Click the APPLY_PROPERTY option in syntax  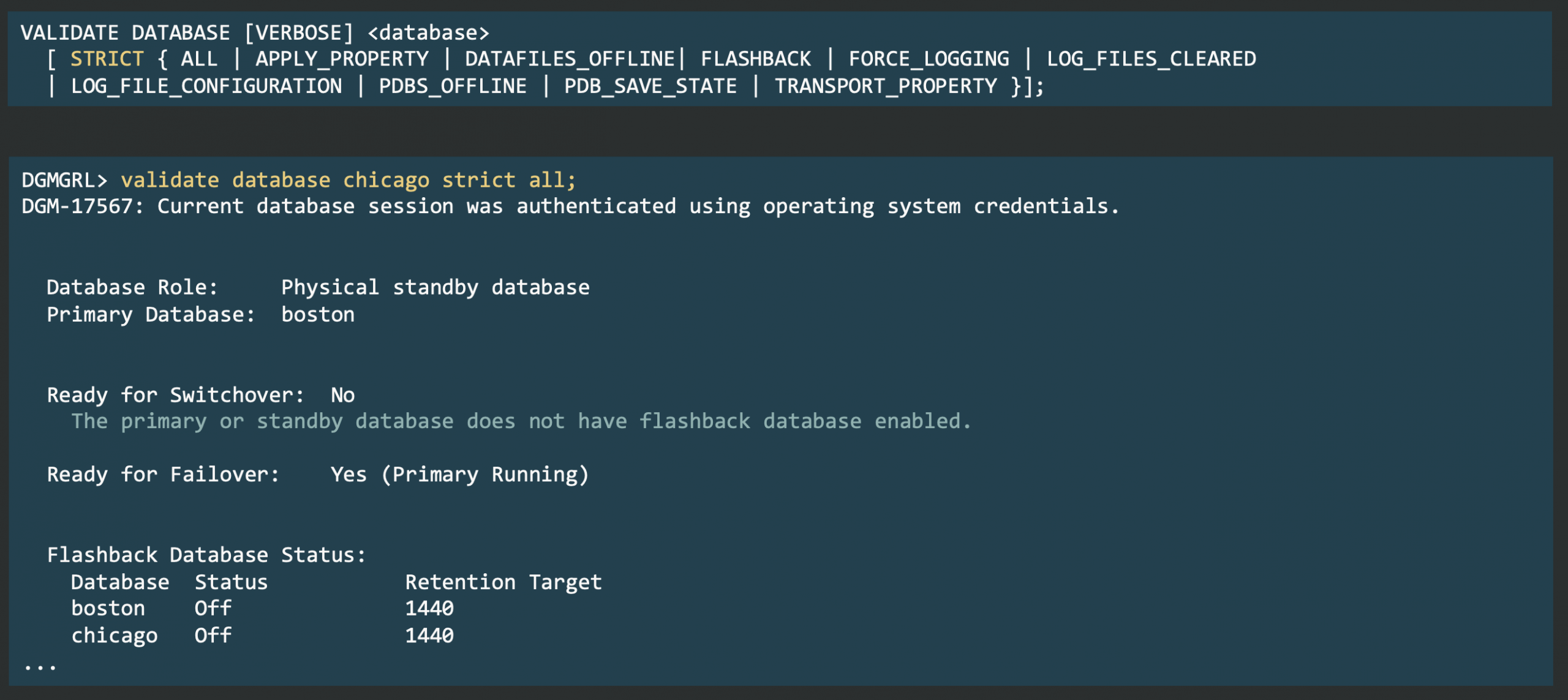pyautogui.click(x=342, y=59)
